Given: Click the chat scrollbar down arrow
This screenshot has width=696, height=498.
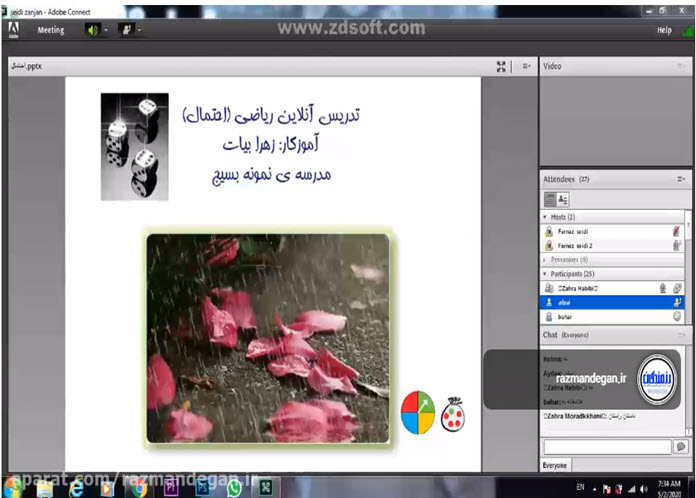Looking at the screenshot, I should [688, 431].
